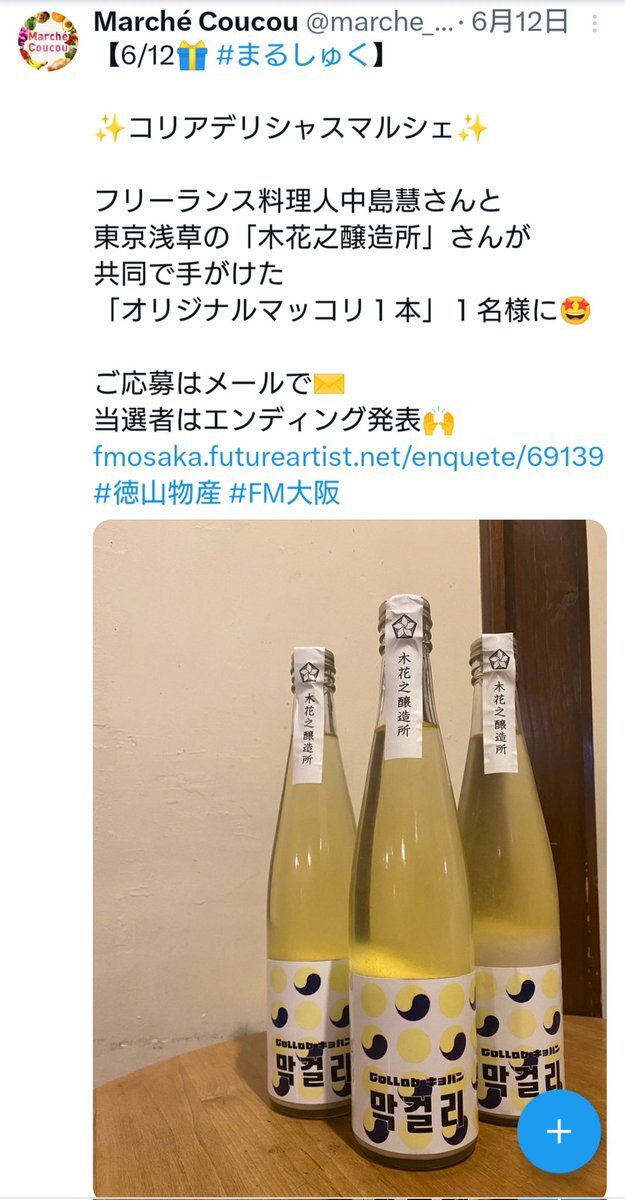Viewport: 625px width, 1200px height.
Task: Tap the blue compose plus button
Action: [x=559, y=1131]
